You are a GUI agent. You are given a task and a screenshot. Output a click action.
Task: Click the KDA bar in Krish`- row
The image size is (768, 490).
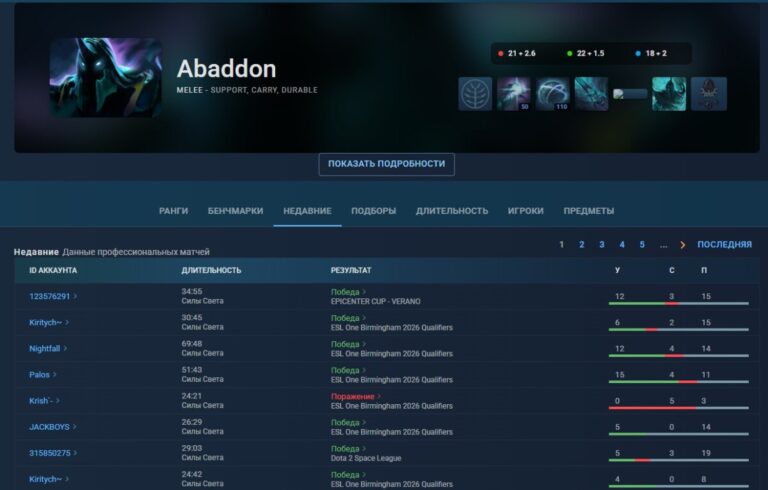tap(678, 408)
